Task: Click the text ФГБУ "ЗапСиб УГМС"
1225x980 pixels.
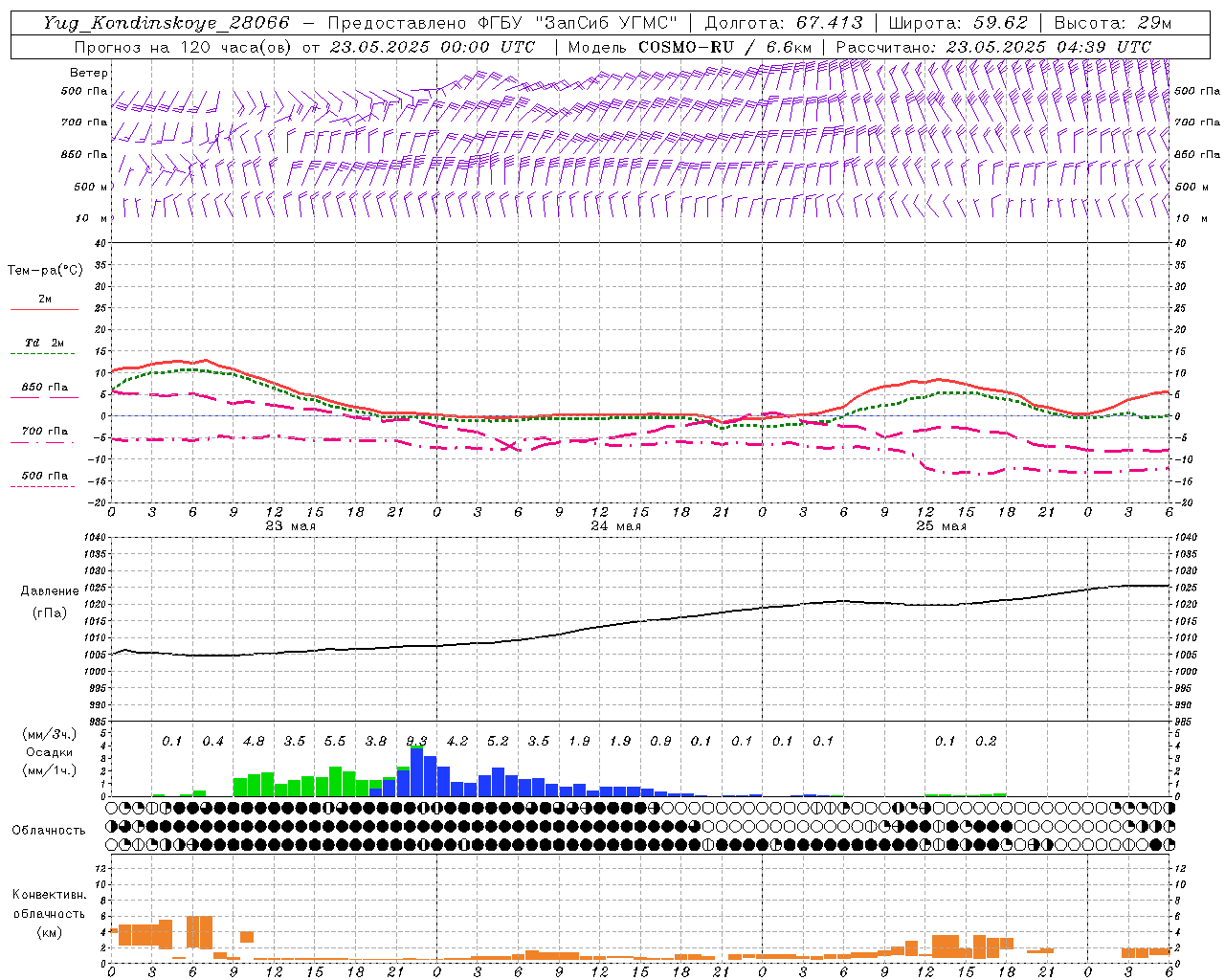Action: coord(576,23)
